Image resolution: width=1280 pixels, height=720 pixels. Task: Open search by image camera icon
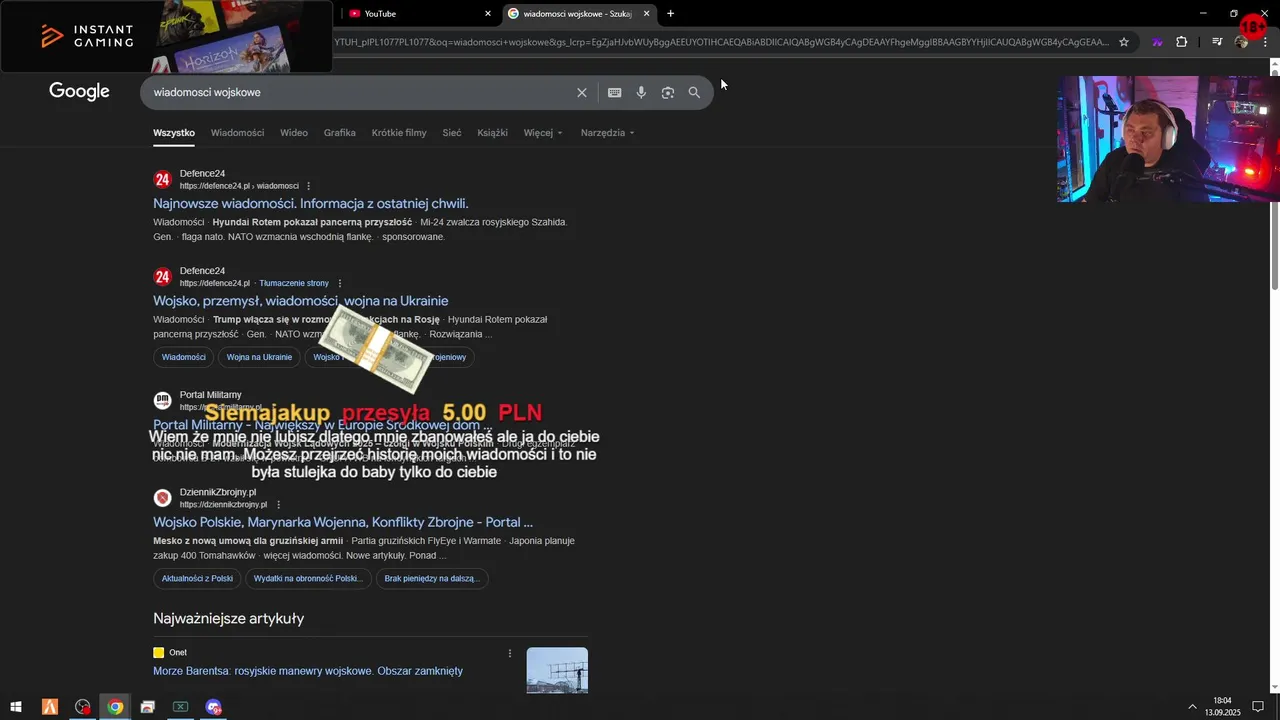(668, 92)
